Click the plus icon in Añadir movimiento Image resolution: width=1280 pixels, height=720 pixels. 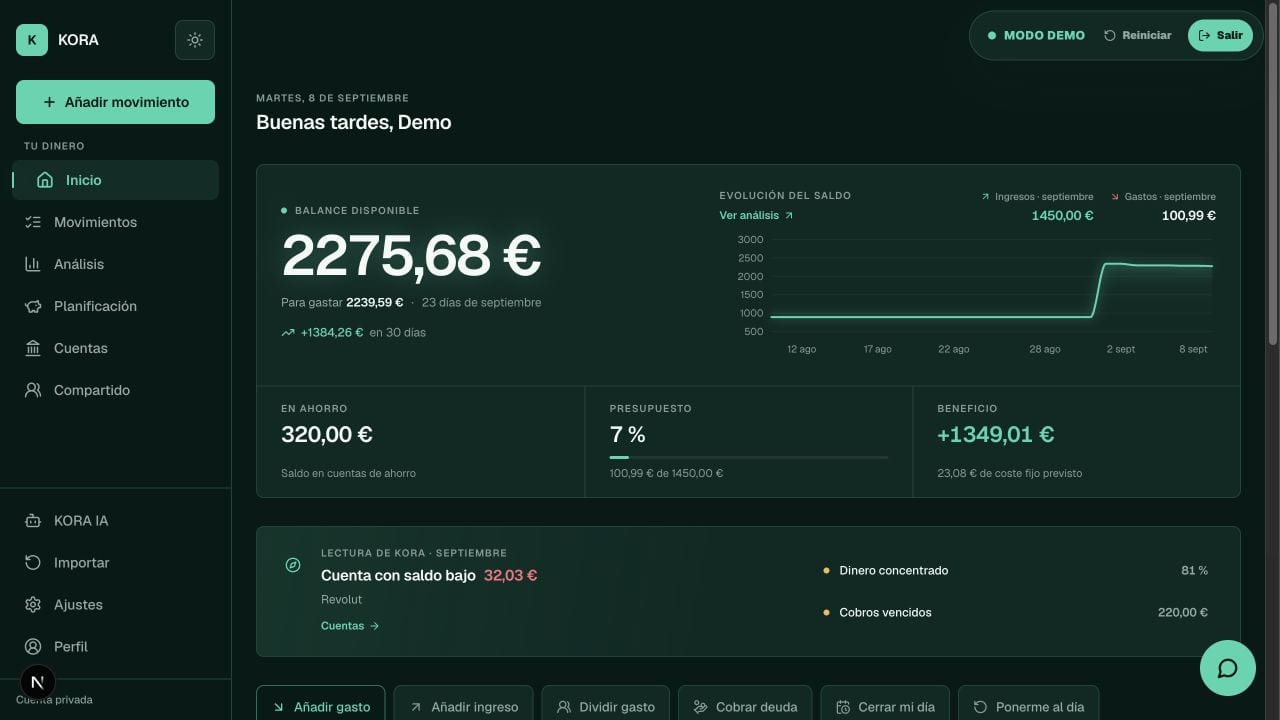click(x=49, y=102)
